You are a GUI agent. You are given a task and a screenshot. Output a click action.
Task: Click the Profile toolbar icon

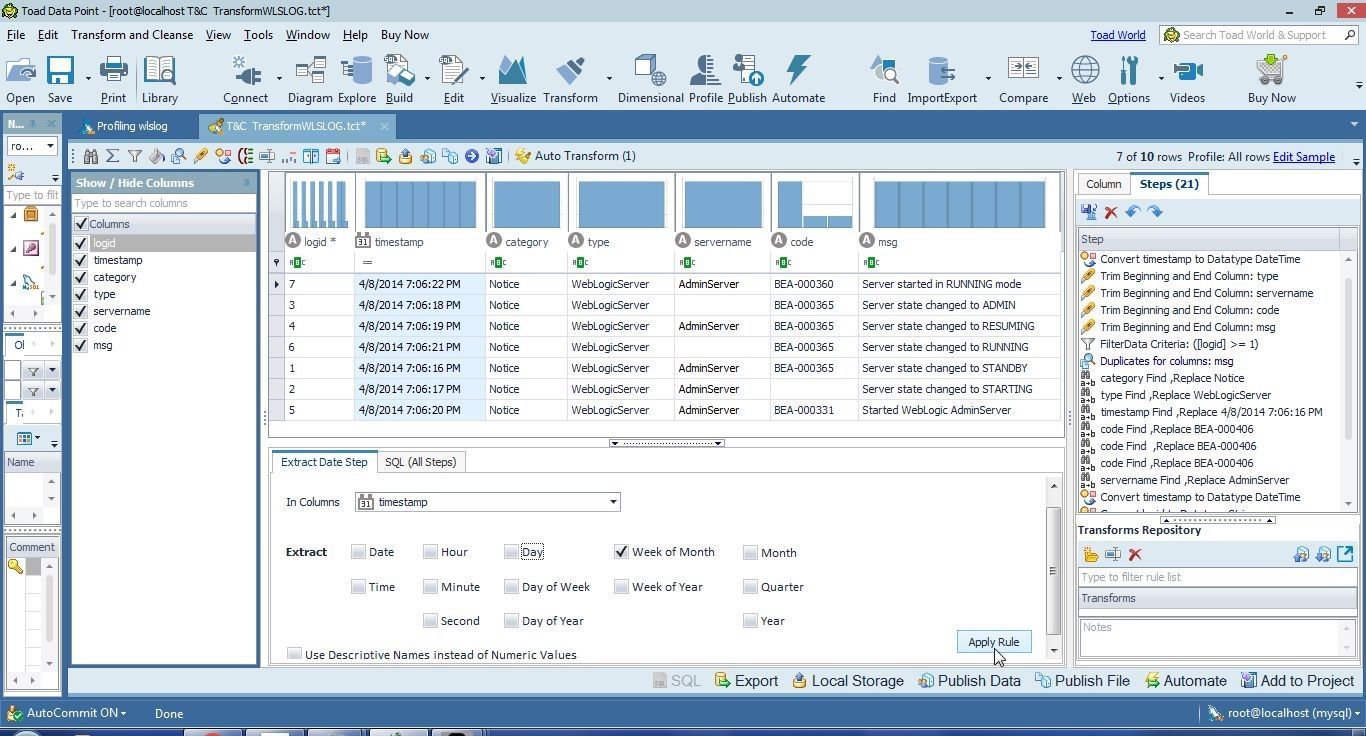(x=705, y=80)
